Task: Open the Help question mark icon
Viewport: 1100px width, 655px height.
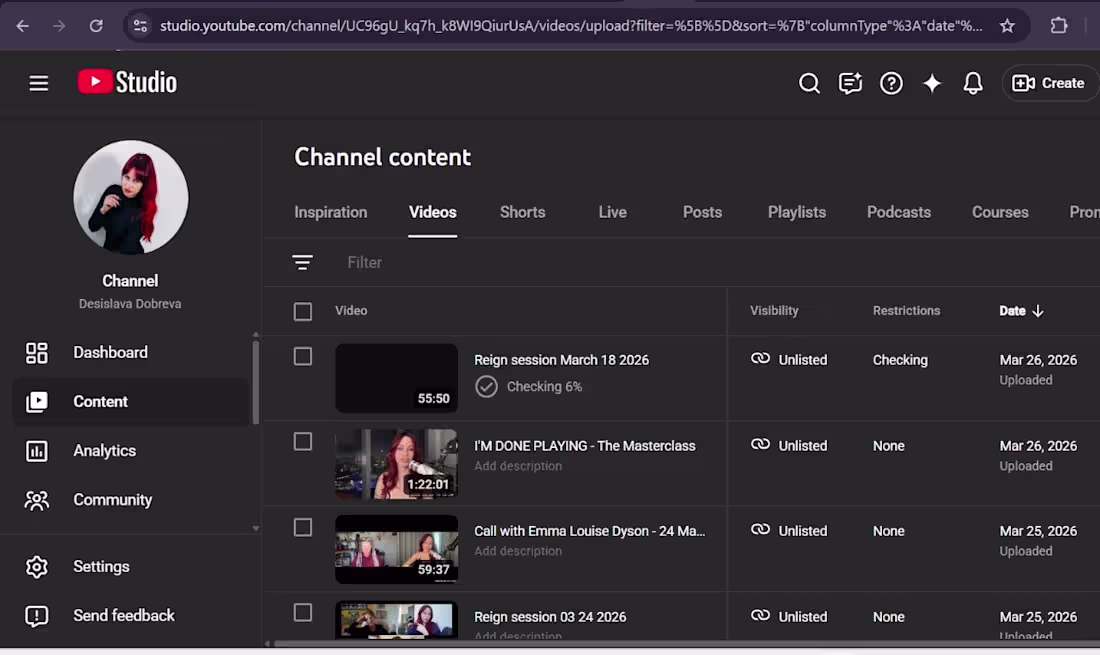Action: (891, 83)
